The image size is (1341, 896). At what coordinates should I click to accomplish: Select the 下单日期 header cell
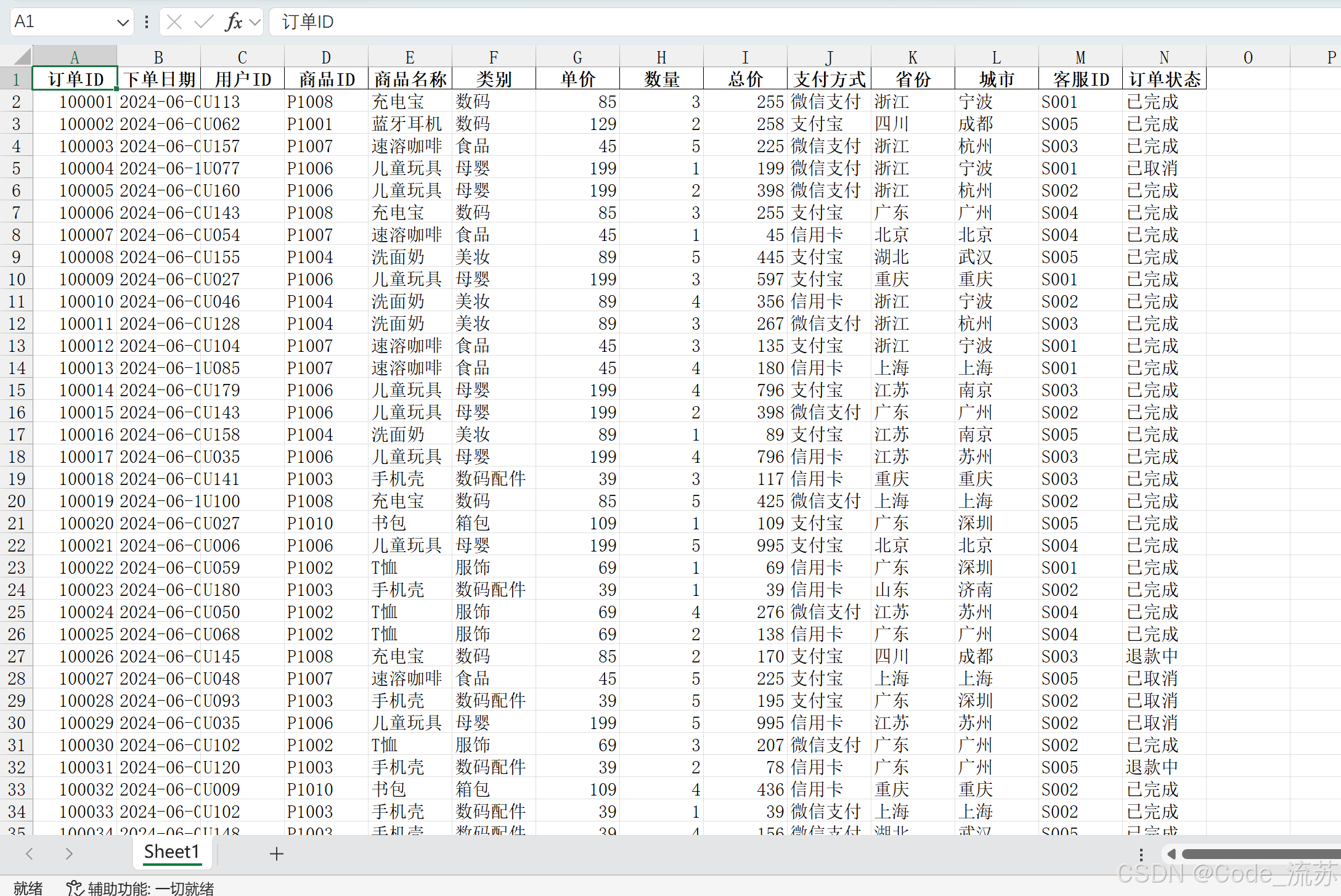coord(158,79)
